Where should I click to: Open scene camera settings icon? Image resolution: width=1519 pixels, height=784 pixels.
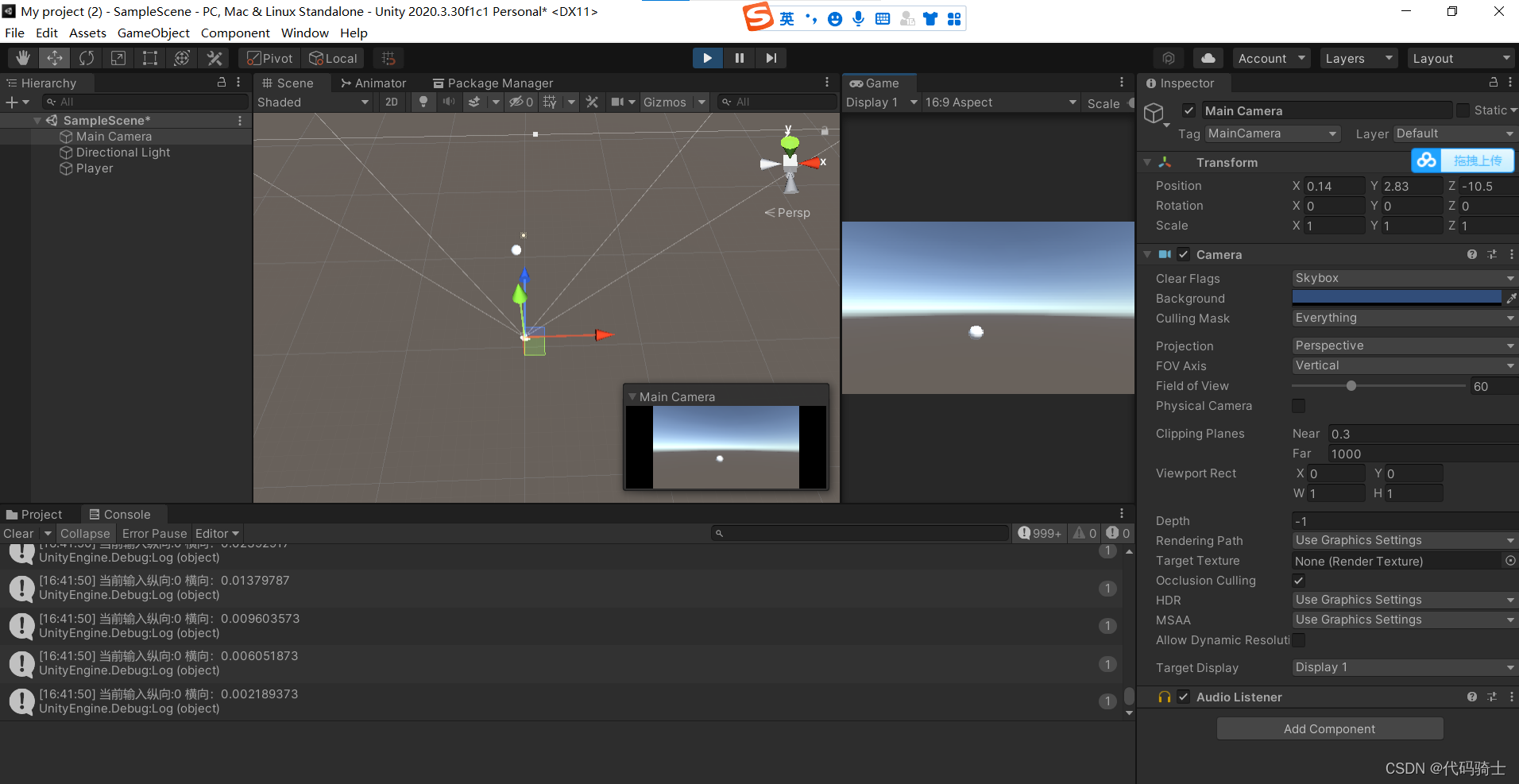[x=617, y=102]
